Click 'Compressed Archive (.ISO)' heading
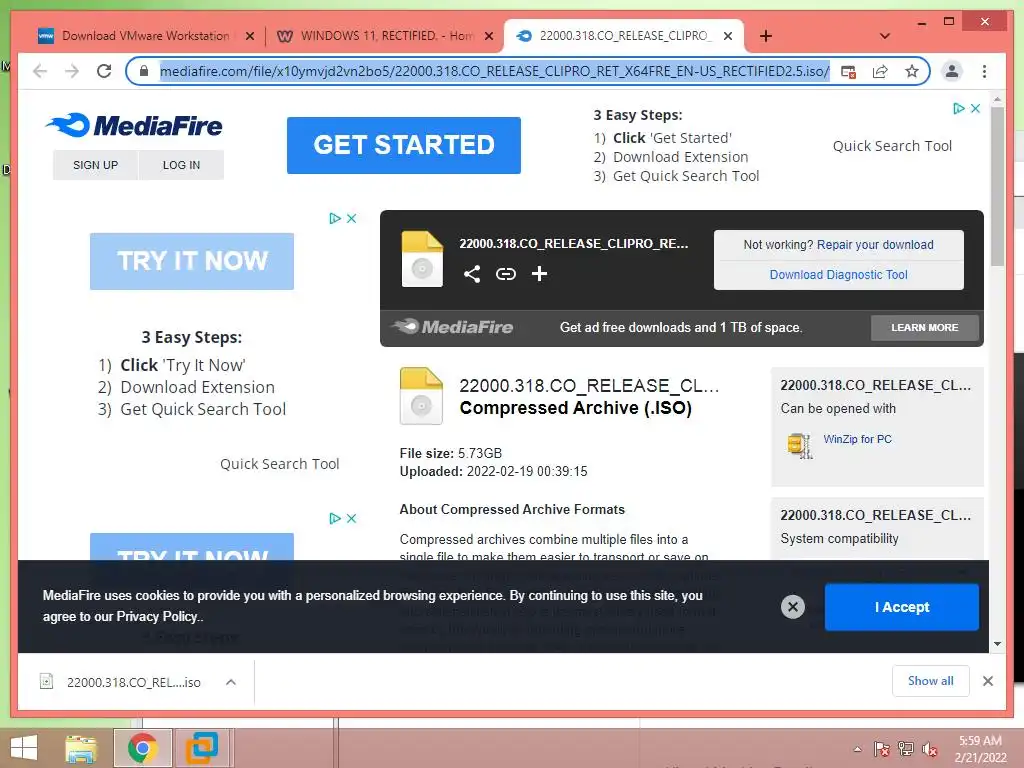Image resolution: width=1024 pixels, height=768 pixels. pos(575,408)
